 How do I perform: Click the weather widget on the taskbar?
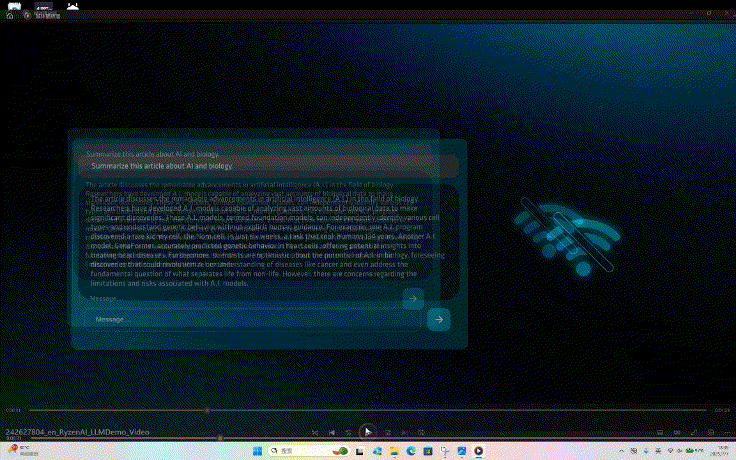click(x=20, y=452)
